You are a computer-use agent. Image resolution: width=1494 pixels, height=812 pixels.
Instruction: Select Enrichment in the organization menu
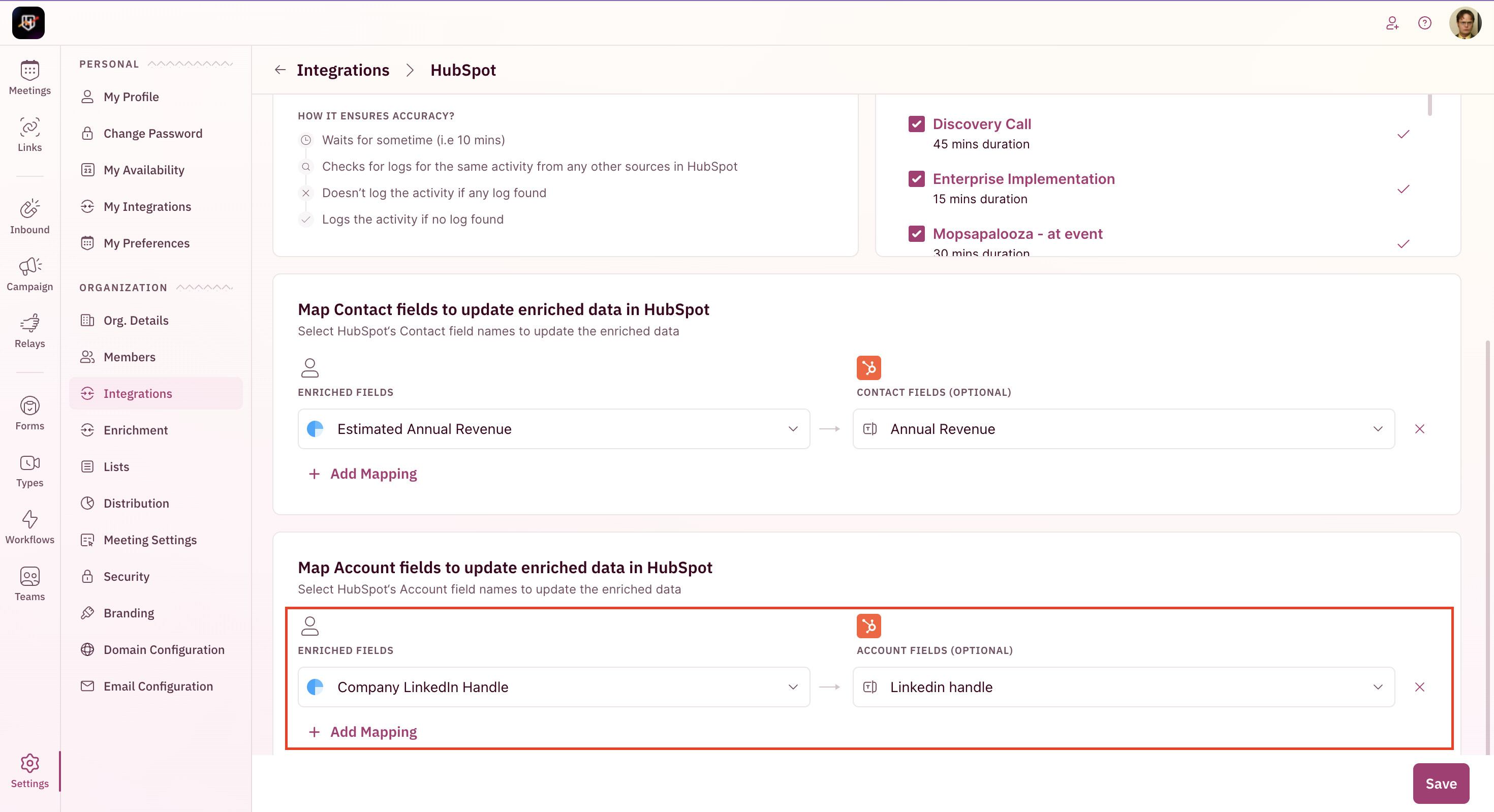136,430
